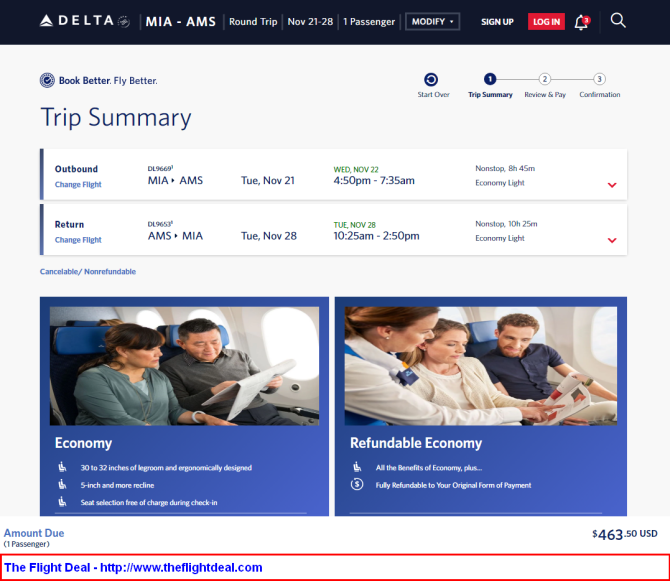
Task: Click dollar icon beside Fully Refundable
Action: pos(357,484)
